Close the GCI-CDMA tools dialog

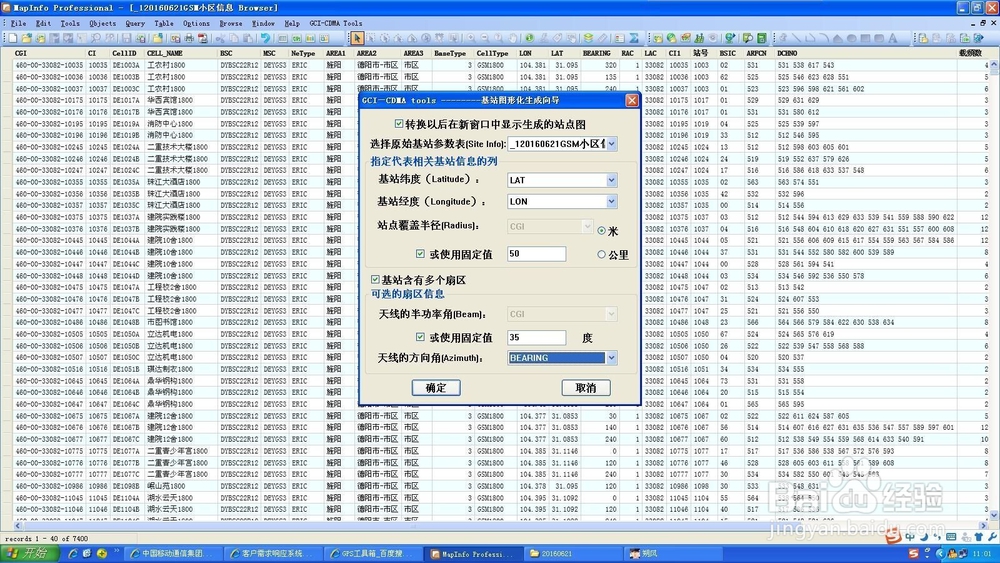pyautogui.click(x=631, y=100)
